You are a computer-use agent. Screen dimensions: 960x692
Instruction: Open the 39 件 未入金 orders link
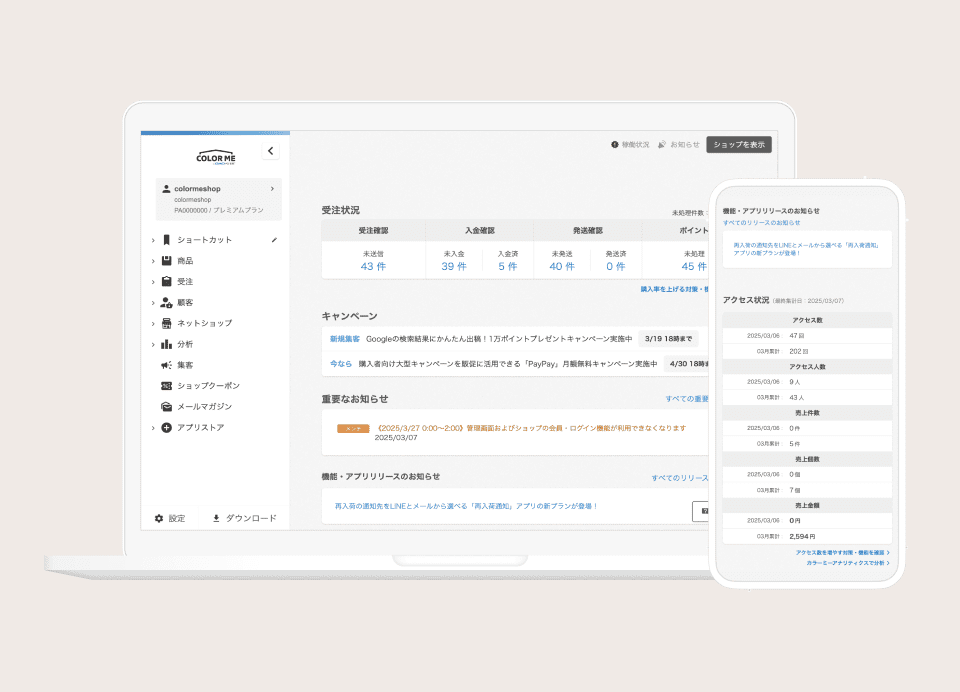pyautogui.click(x=454, y=266)
